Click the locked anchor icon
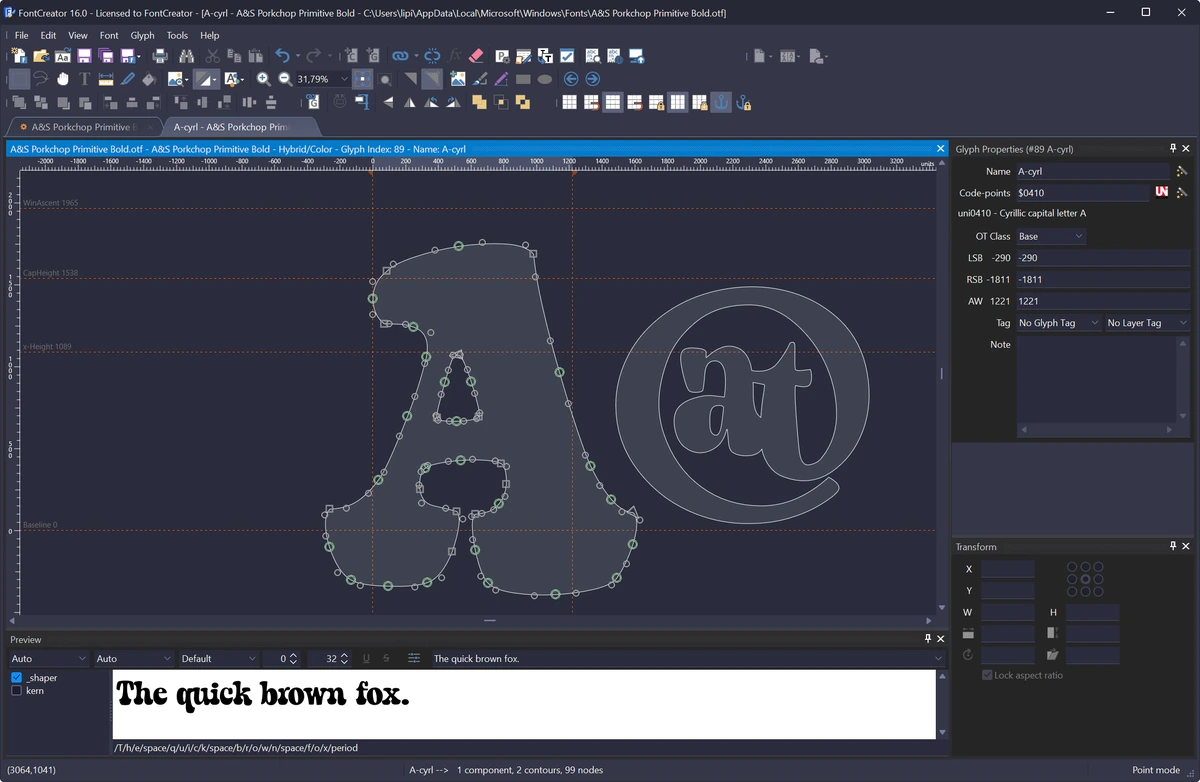1200x782 pixels. pyautogui.click(x=743, y=102)
